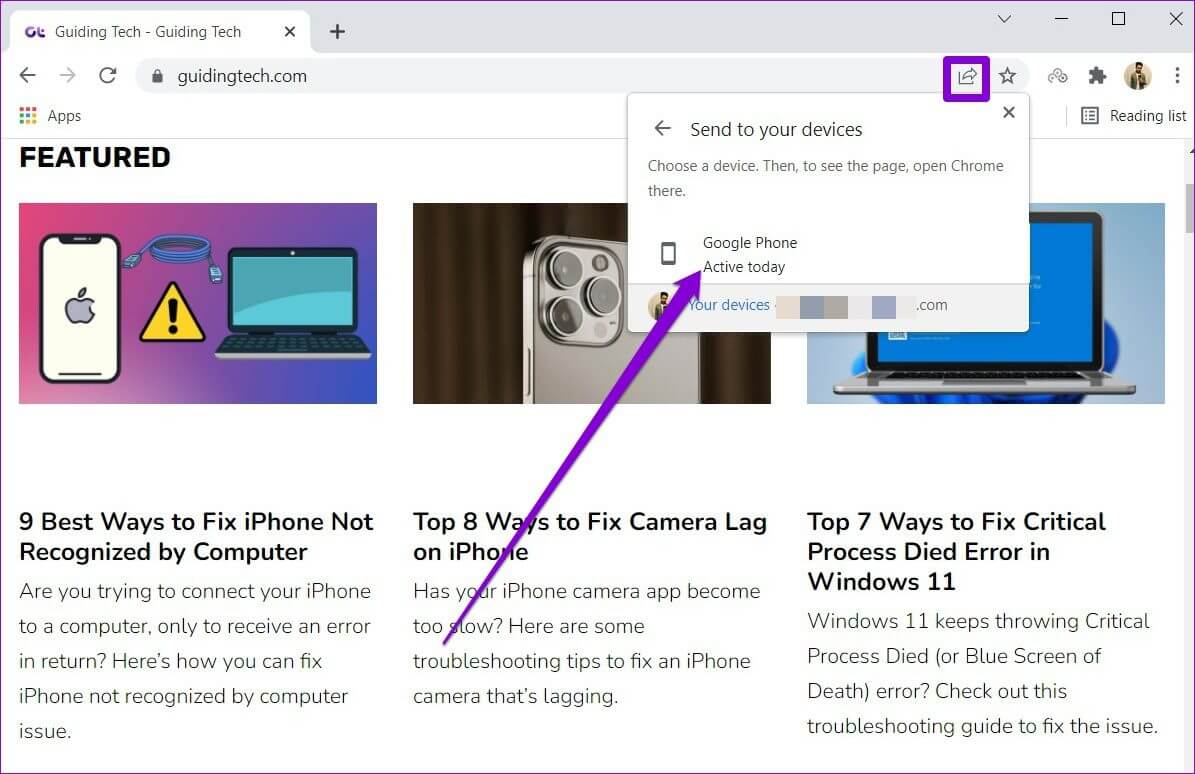This screenshot has height=774, width=1195.
Task: Open 'Top 8 Ways to Fix Camera Lag' headline
Action: pyautogui.click(x=590, y=536)
